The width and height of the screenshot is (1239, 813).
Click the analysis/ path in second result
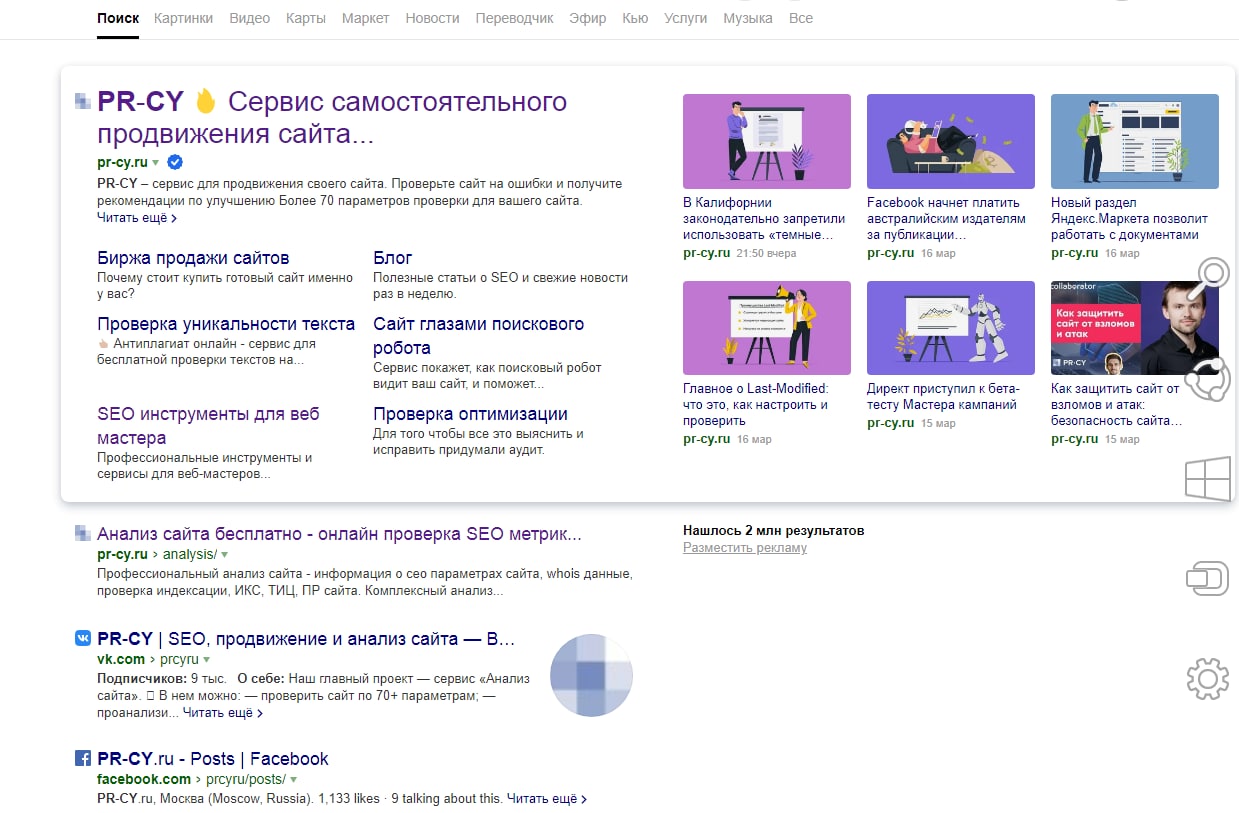click(189, 555)
